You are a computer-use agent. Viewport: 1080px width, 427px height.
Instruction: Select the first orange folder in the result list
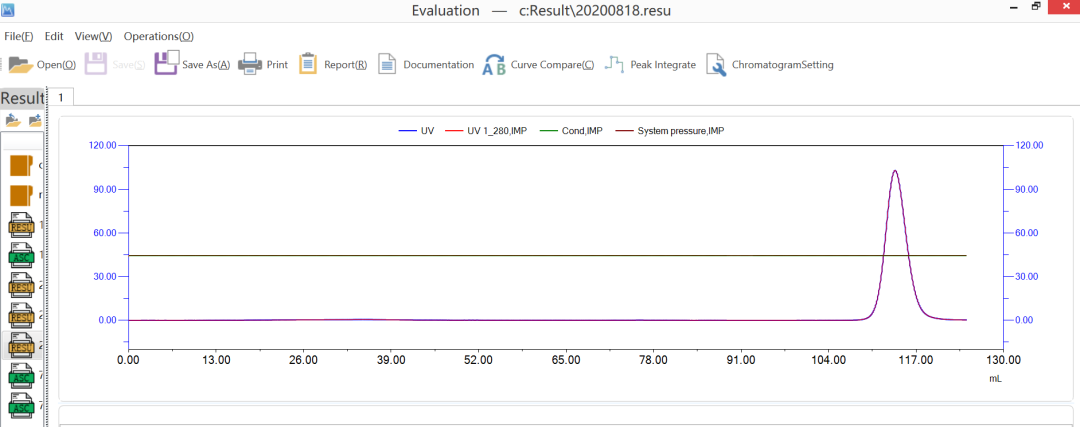21,165
